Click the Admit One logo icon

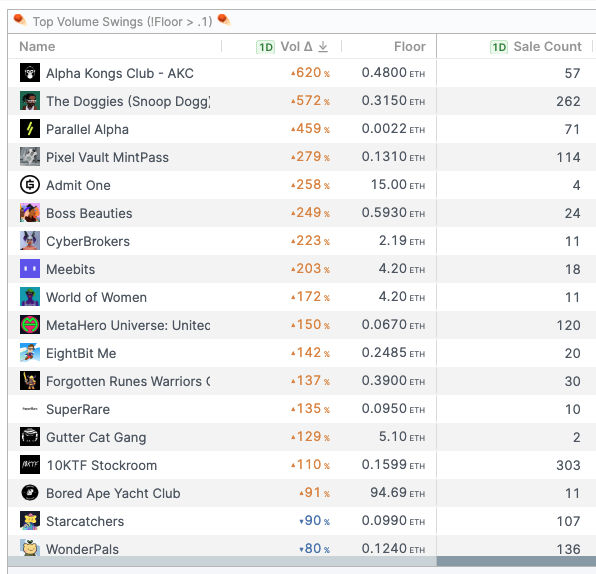coord(30,185)
